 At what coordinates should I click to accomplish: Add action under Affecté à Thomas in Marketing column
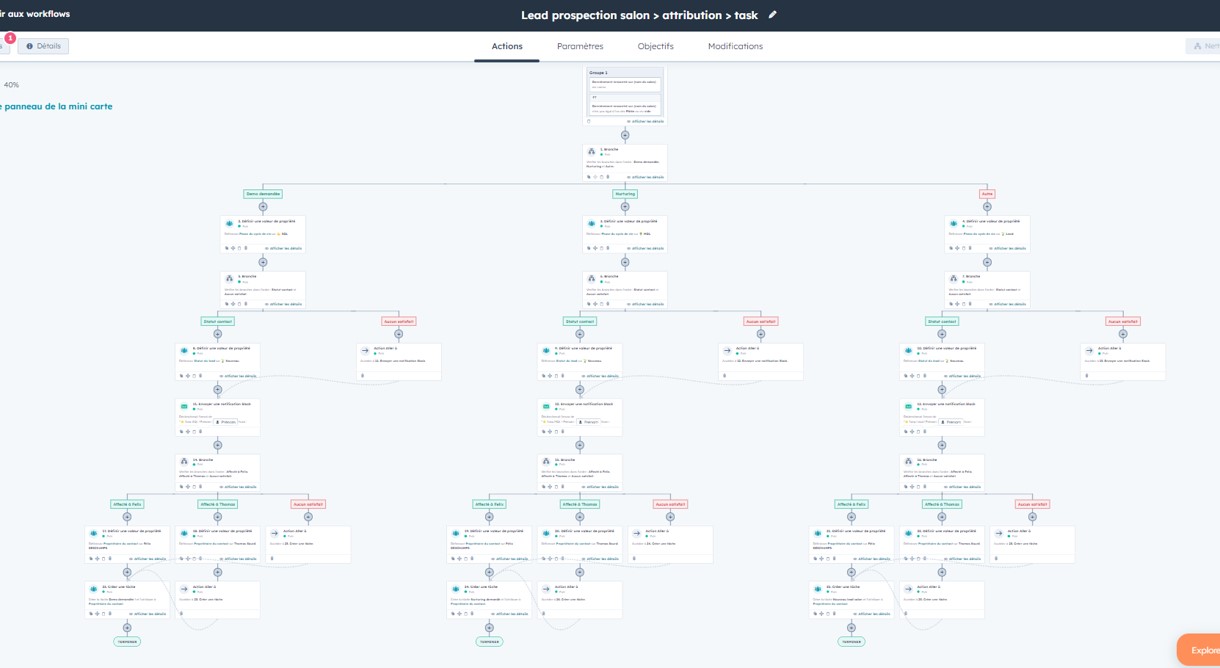tap(580, 517)
